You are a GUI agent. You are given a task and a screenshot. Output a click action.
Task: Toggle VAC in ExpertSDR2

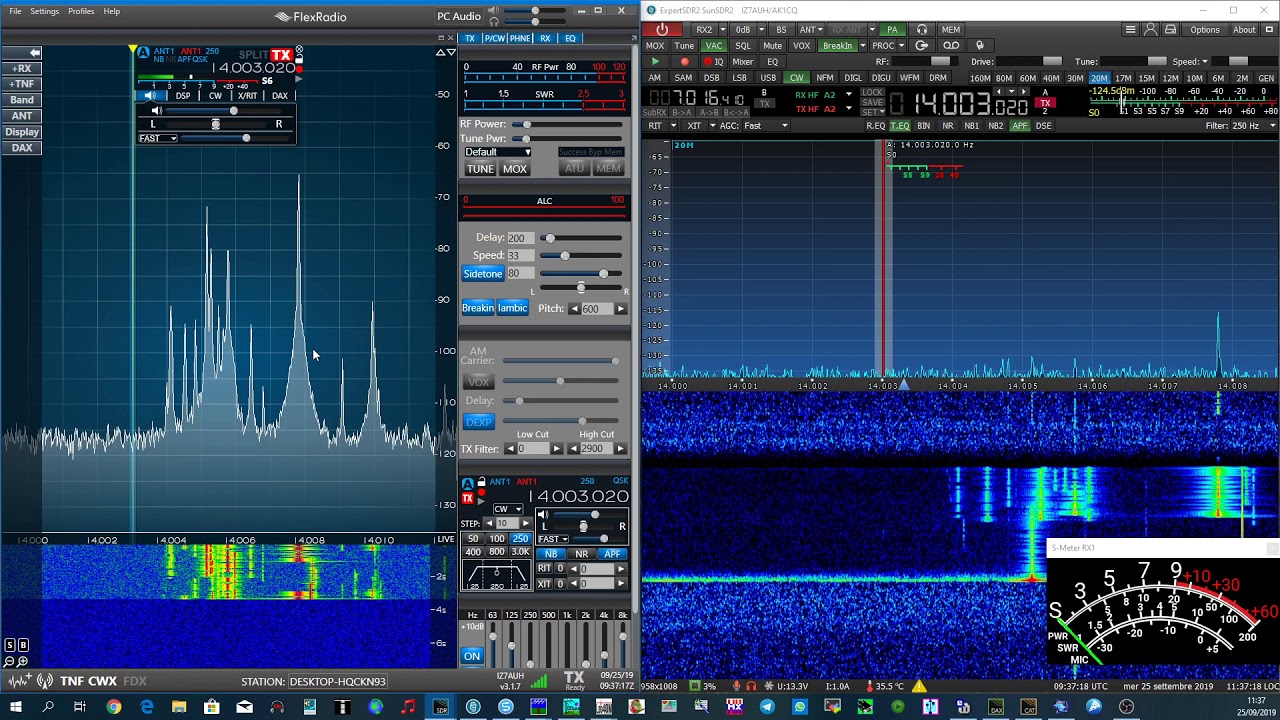tap(713, 46)
